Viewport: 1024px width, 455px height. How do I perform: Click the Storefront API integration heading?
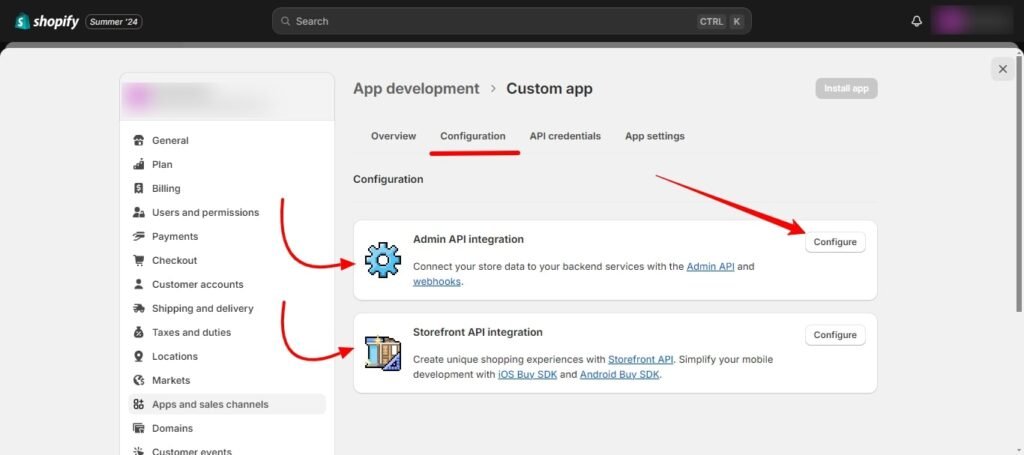[x=477, y=332]
